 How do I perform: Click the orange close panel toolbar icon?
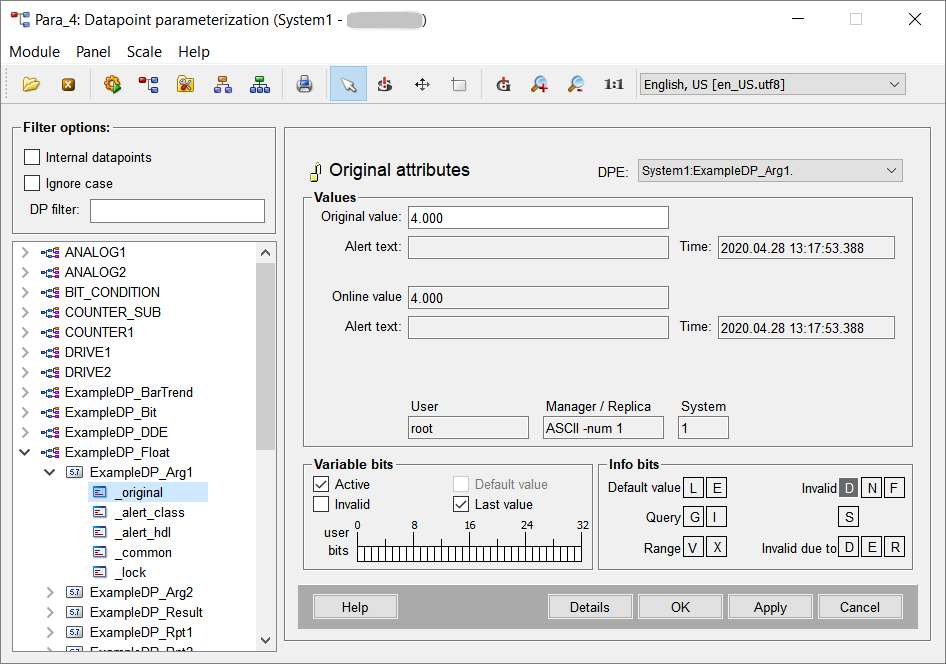tap(68, 85)
